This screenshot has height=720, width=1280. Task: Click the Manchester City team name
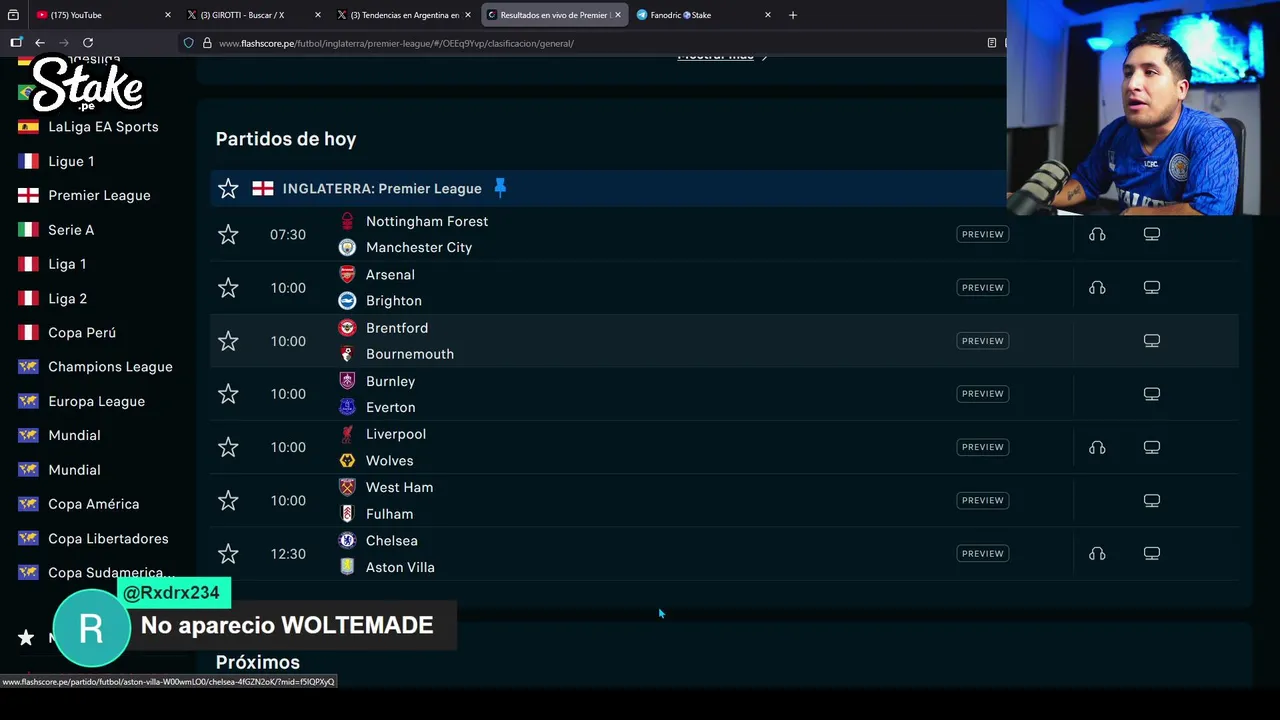pos(419,247)
